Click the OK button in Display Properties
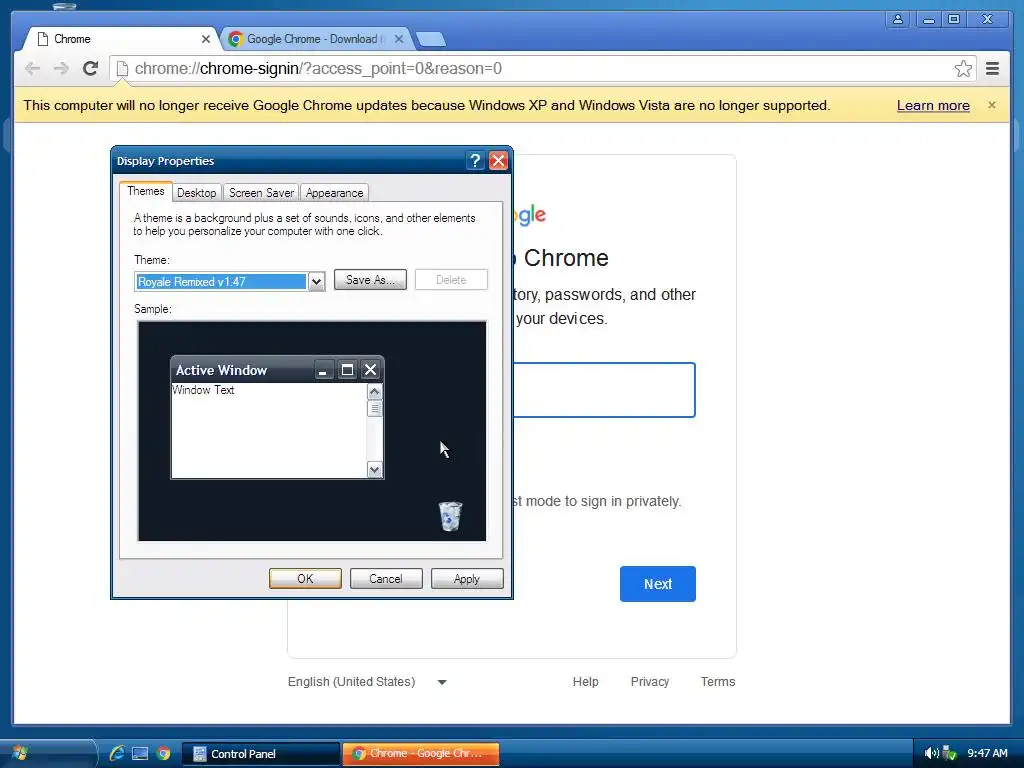The width and height of the screenshot is (1024, 768). 305,579
